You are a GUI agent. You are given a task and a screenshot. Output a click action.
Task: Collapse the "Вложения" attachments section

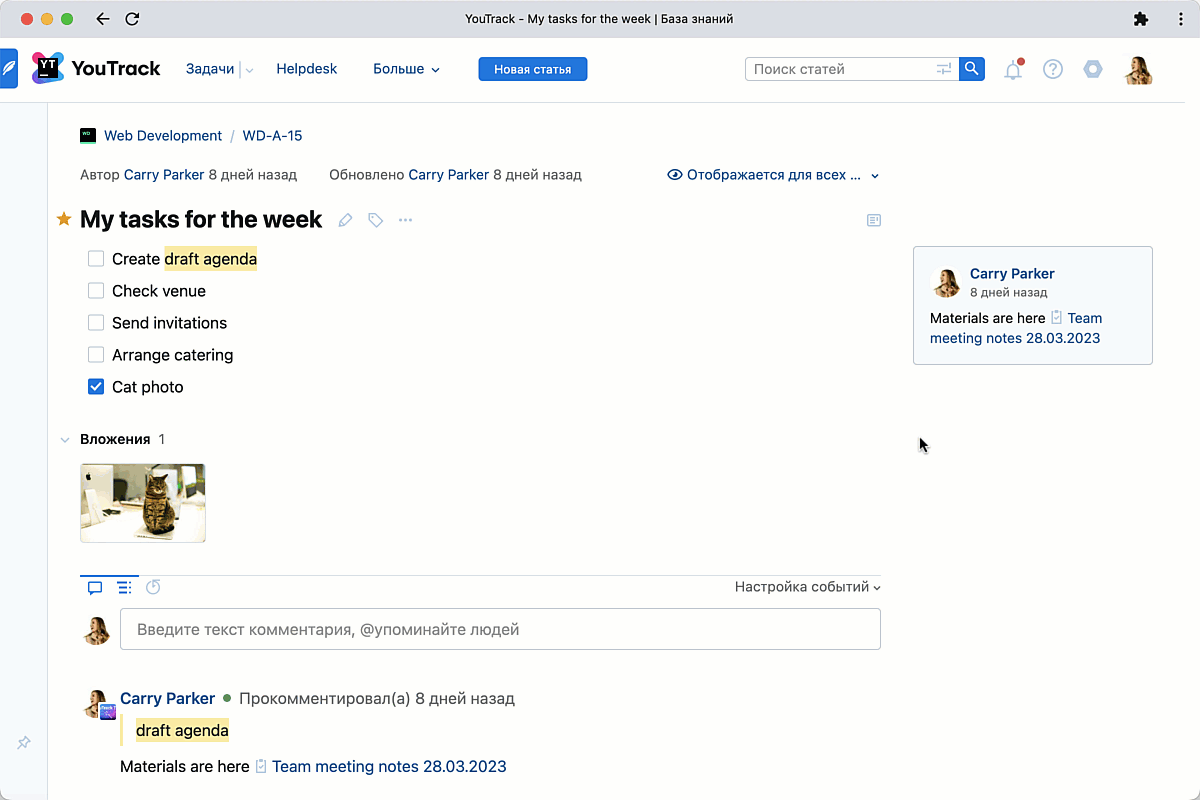(65, 439)
